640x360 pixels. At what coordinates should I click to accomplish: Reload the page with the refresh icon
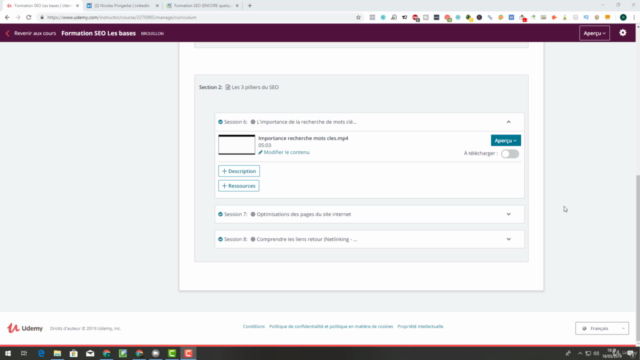[x=29, y=18]
